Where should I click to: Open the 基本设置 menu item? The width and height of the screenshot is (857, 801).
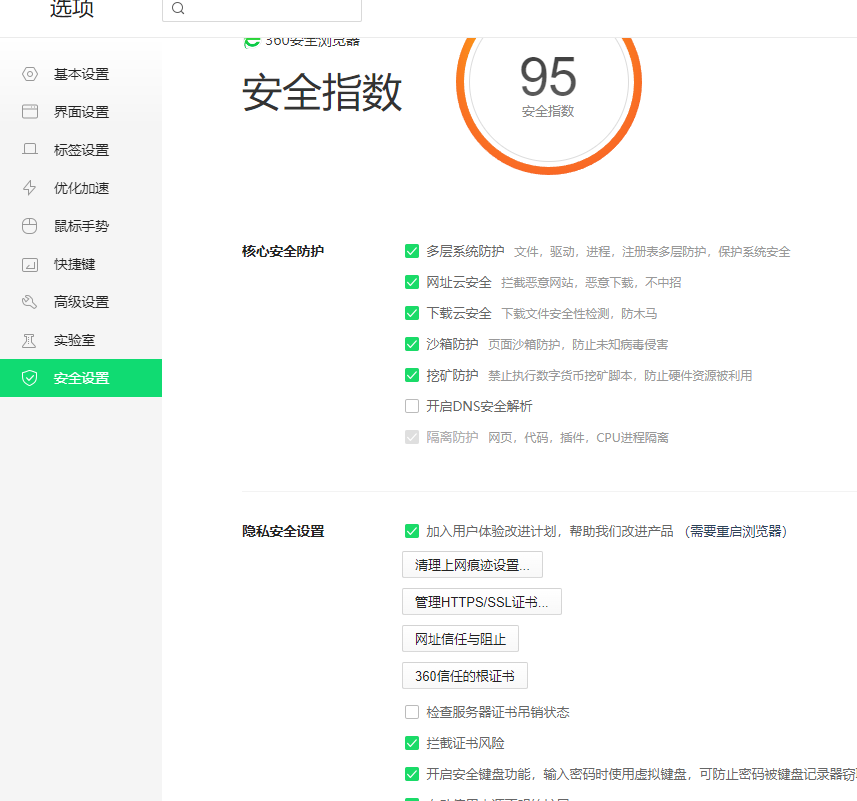[81, 74]
